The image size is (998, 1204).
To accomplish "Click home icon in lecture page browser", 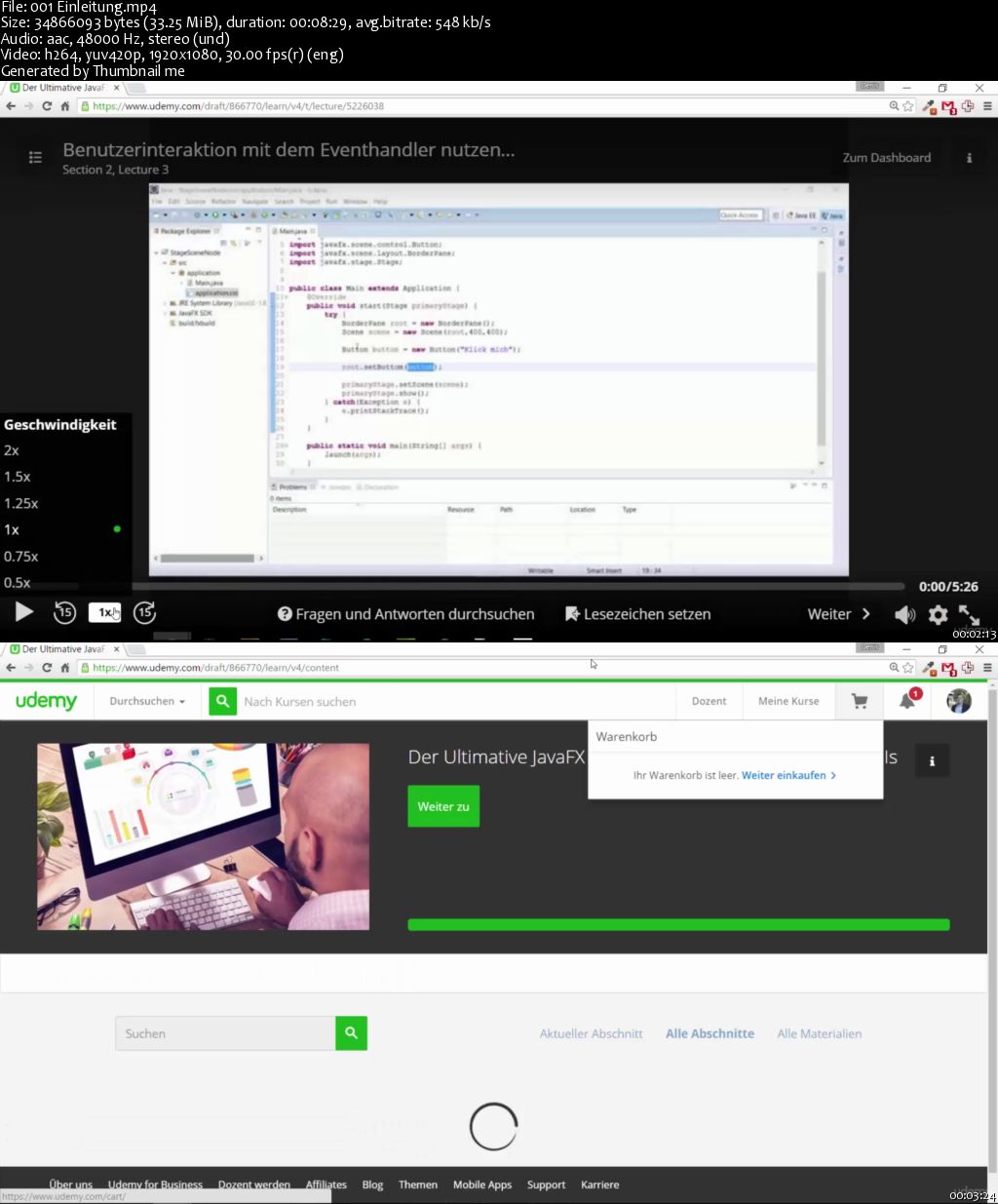I will [65, 106].
